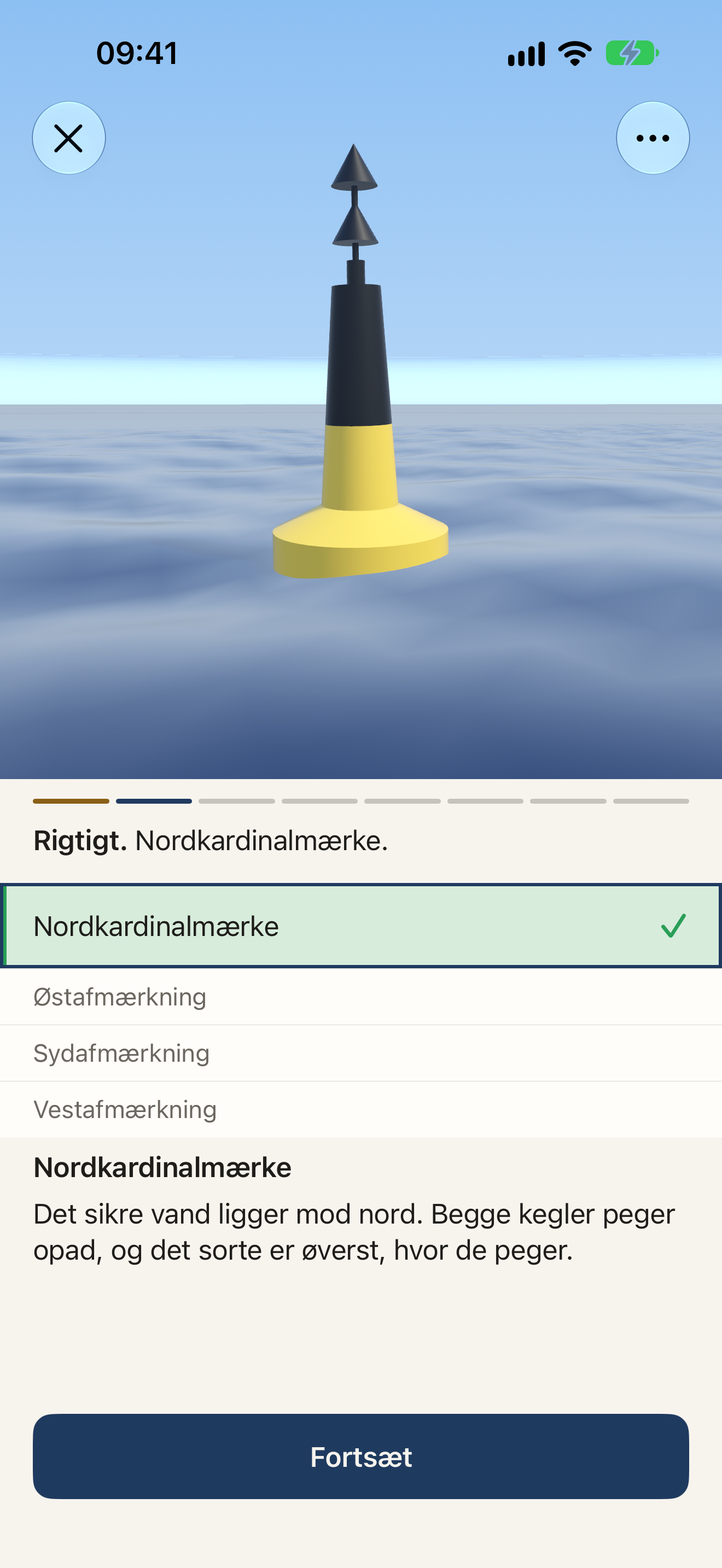Tap the 3D north cardinal buoy model
Image resolution: width=722 pixels, height=1568 pixels.
click(360, 361)
